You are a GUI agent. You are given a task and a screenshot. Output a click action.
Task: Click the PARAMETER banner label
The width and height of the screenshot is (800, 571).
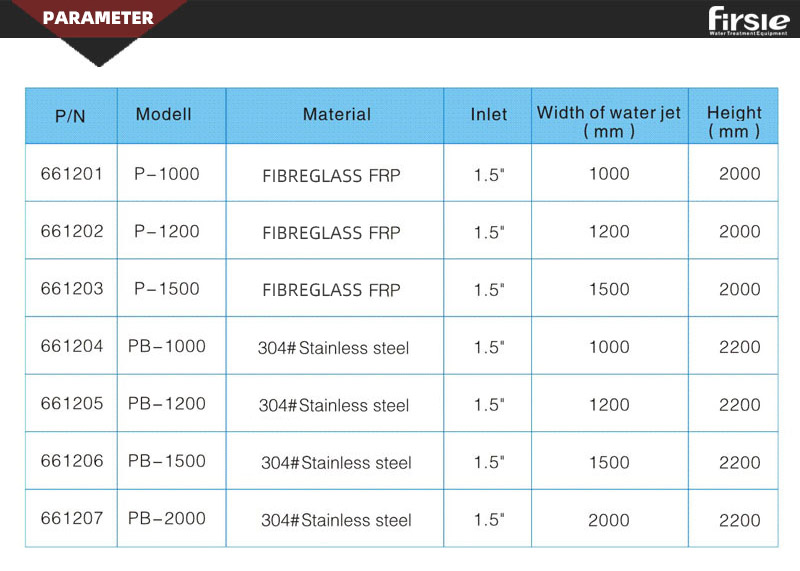pos(98,18)
